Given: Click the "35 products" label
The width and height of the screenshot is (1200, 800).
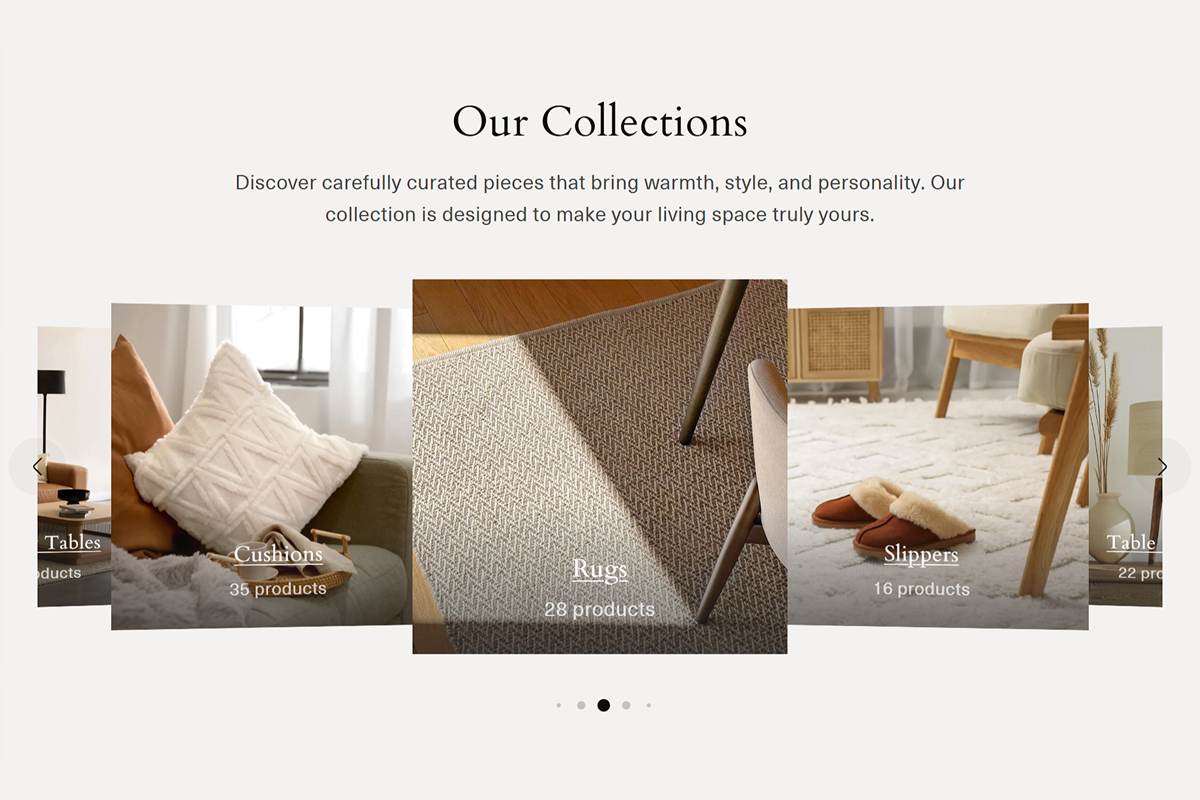Looking at the screenshot, I should (278, 589).
